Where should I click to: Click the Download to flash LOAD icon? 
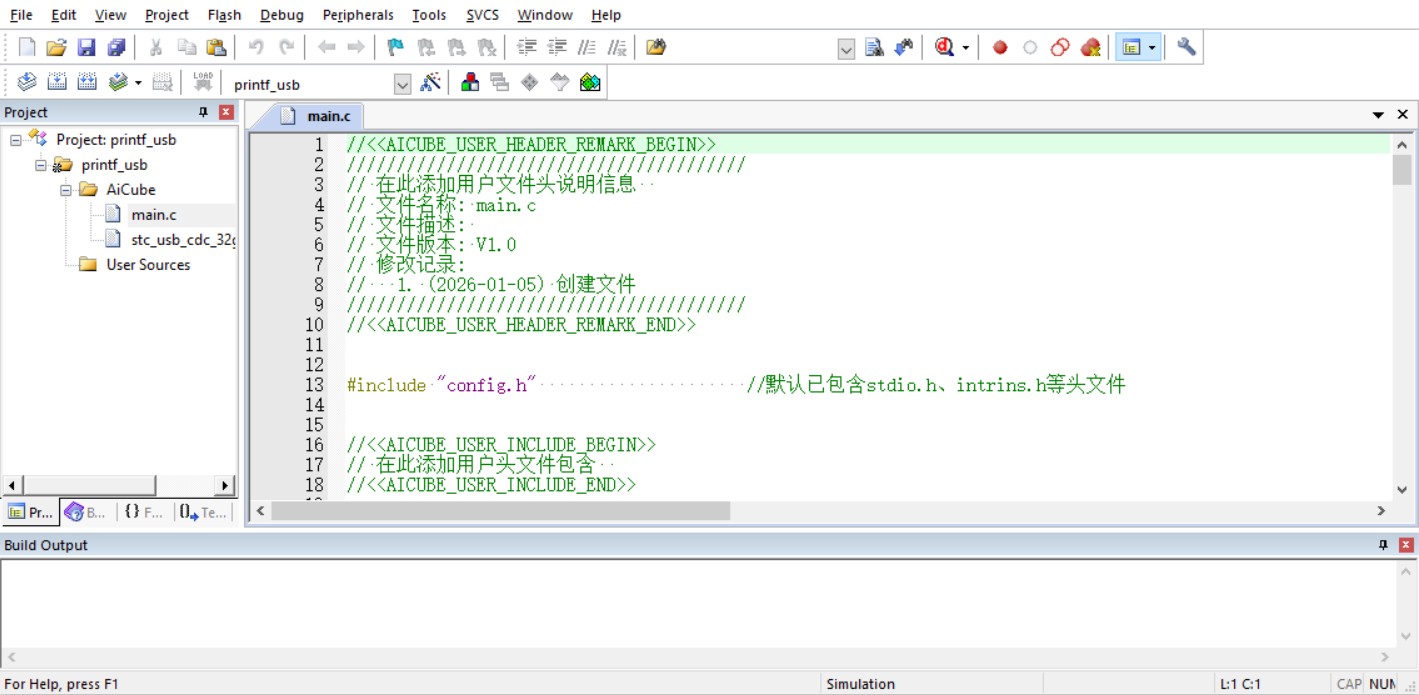click(203, 83)
